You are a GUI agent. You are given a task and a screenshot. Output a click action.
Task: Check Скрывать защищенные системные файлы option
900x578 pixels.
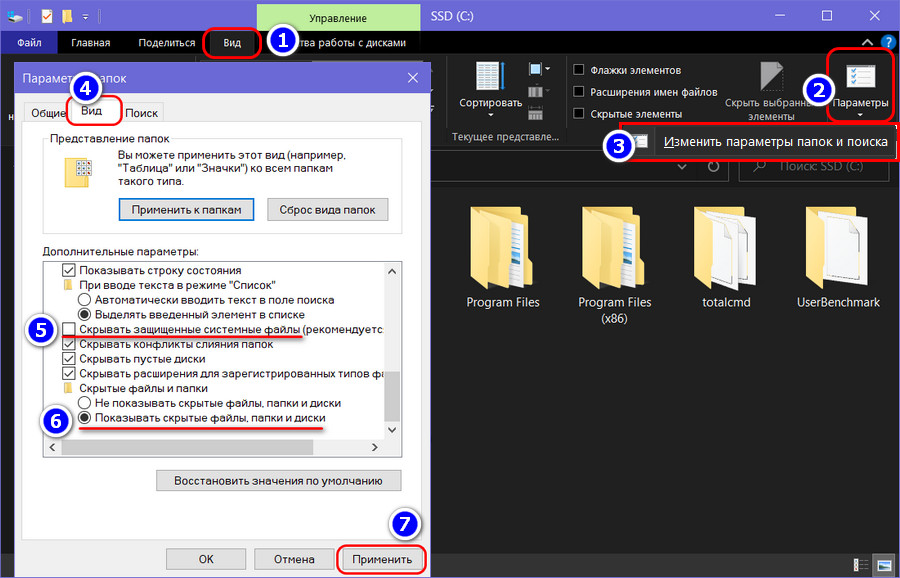tap(69, 329)
